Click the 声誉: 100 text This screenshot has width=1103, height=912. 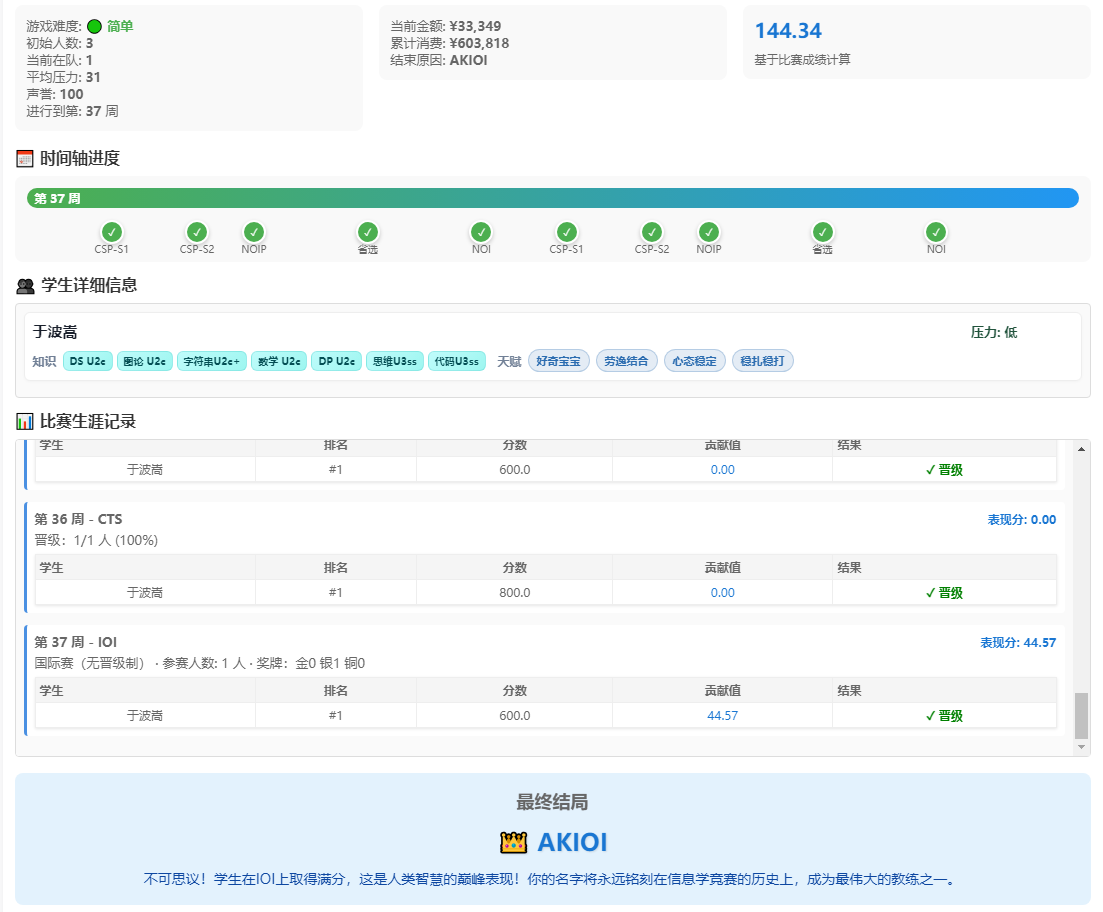[x=55, y=94]
